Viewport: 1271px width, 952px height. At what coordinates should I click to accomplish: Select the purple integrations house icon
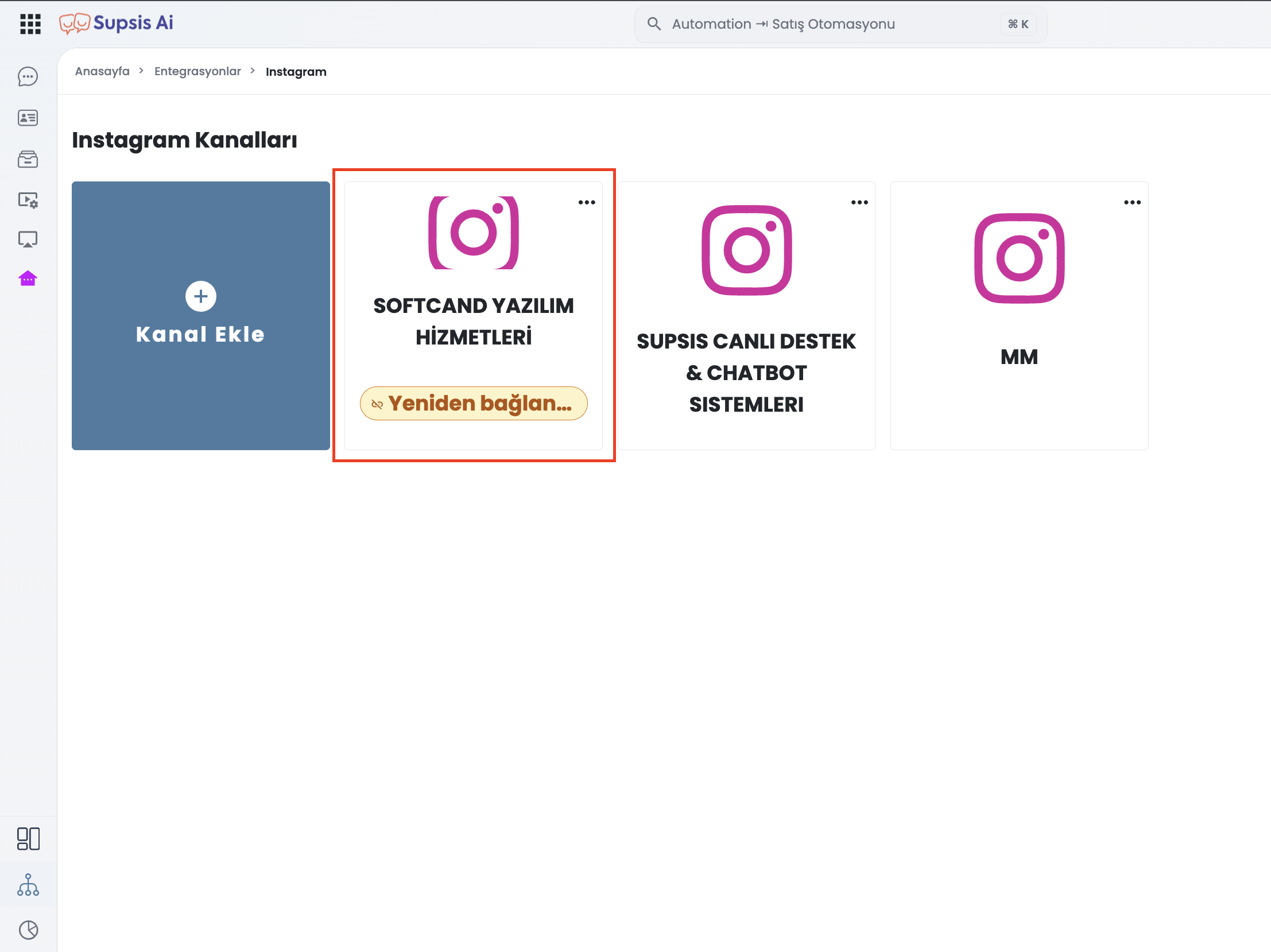click(x=28, y=278)
